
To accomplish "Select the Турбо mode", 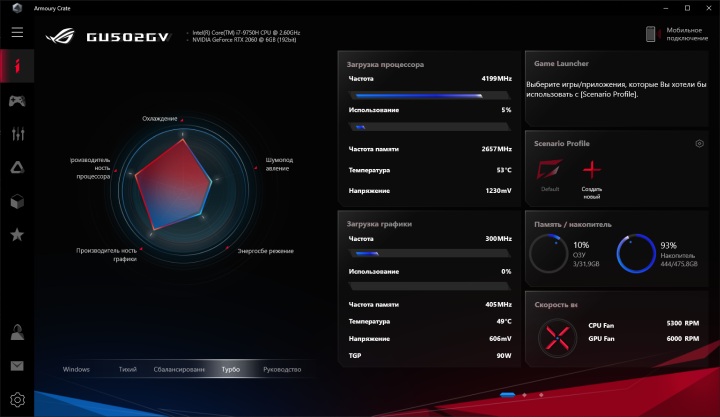I will [x=231, y=369].
